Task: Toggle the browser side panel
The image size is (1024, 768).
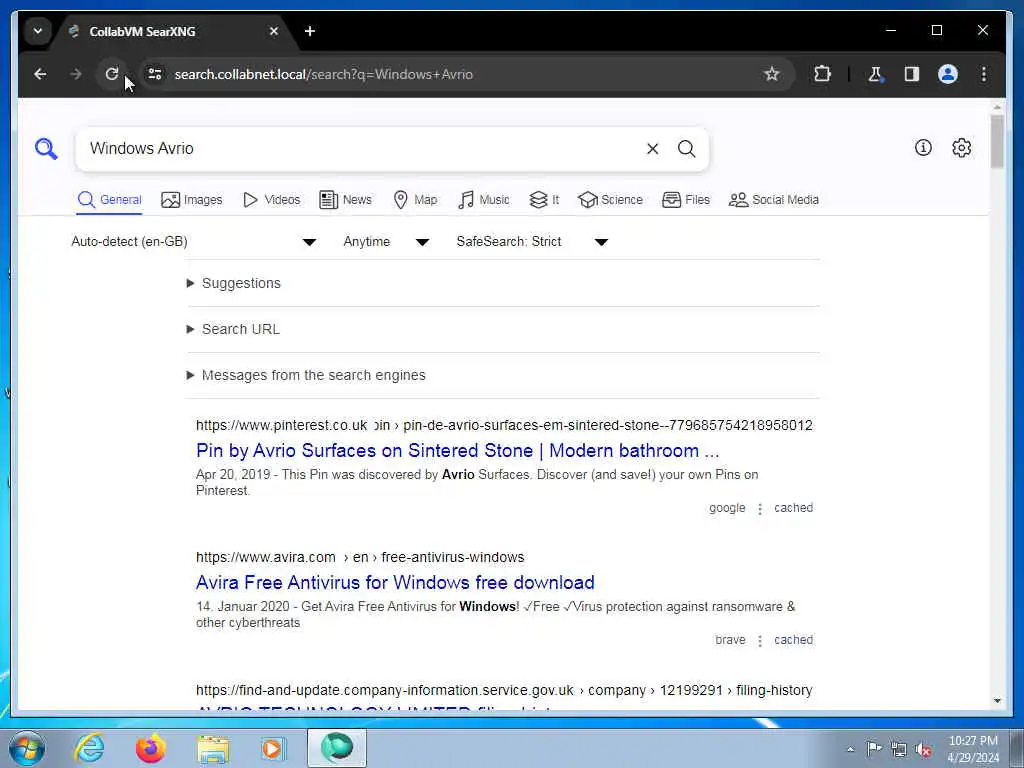Action: click(912, 74)
